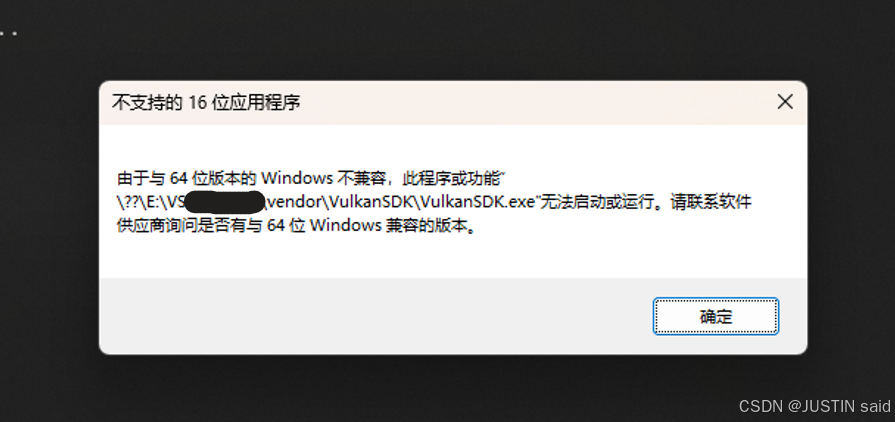Select the number 16 in the title
The image size is (895, 422).
[197, 103]
